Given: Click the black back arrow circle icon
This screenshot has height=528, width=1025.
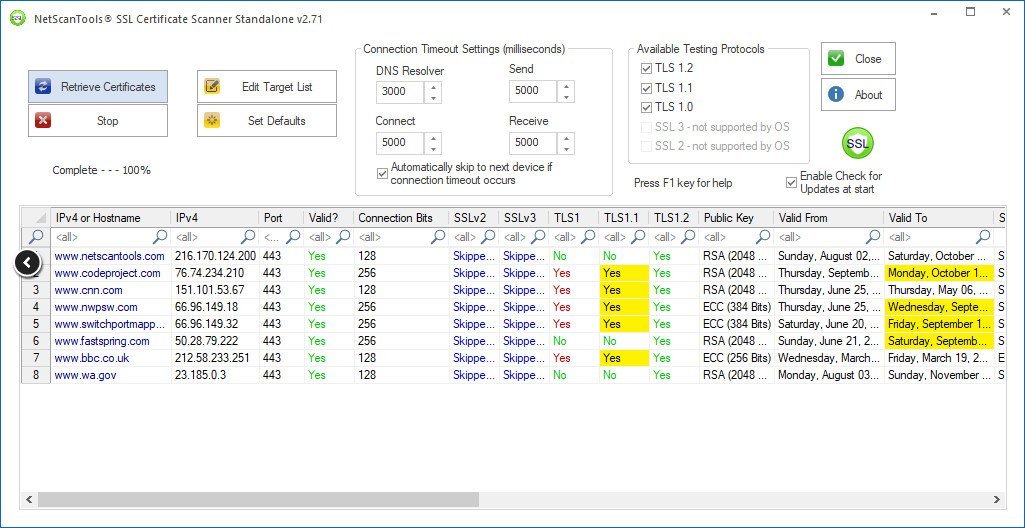Looking at the screenshot, I should (28, 263).
